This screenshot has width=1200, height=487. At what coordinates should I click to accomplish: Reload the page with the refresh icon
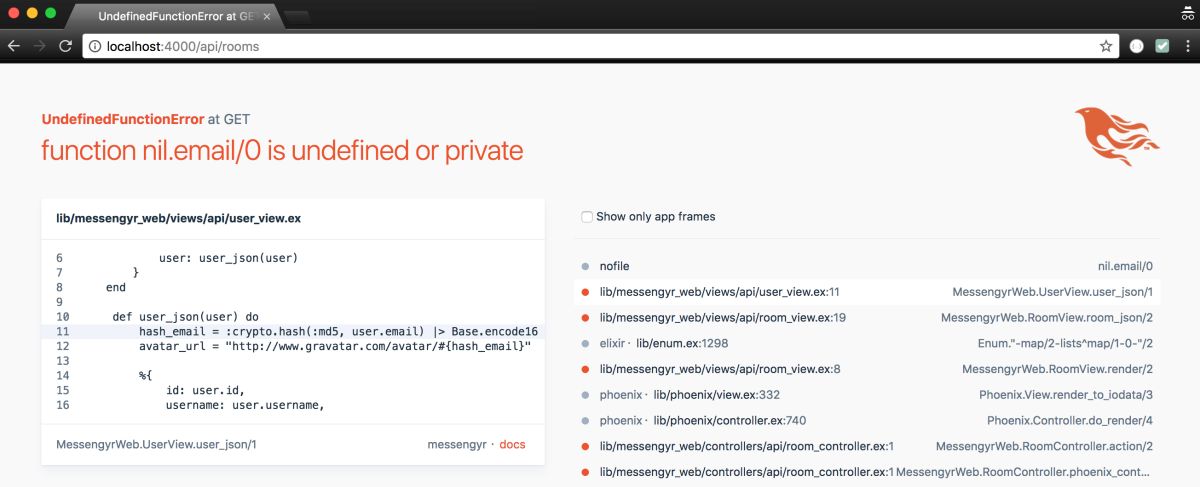click(66, 46)
